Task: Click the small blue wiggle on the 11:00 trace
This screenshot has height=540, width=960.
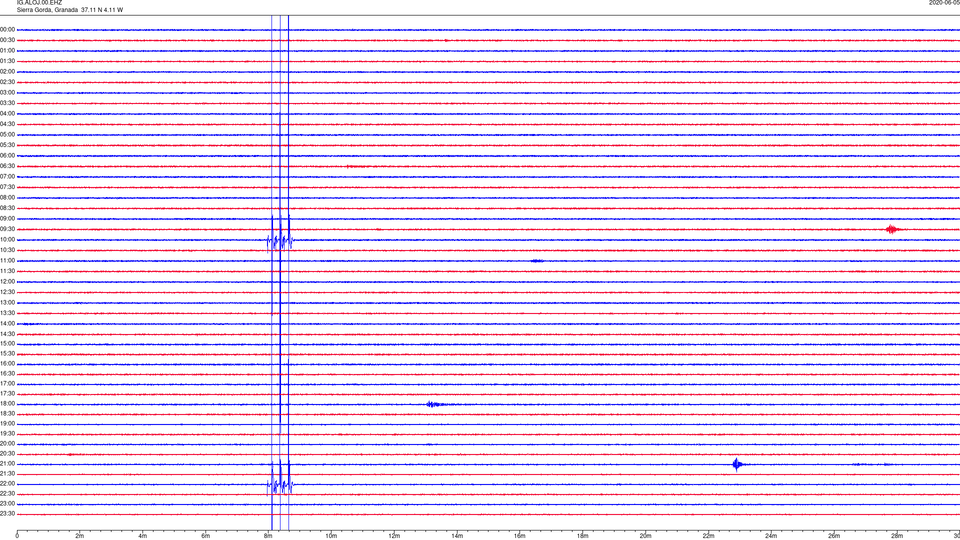Action: [x=537, y=261]
